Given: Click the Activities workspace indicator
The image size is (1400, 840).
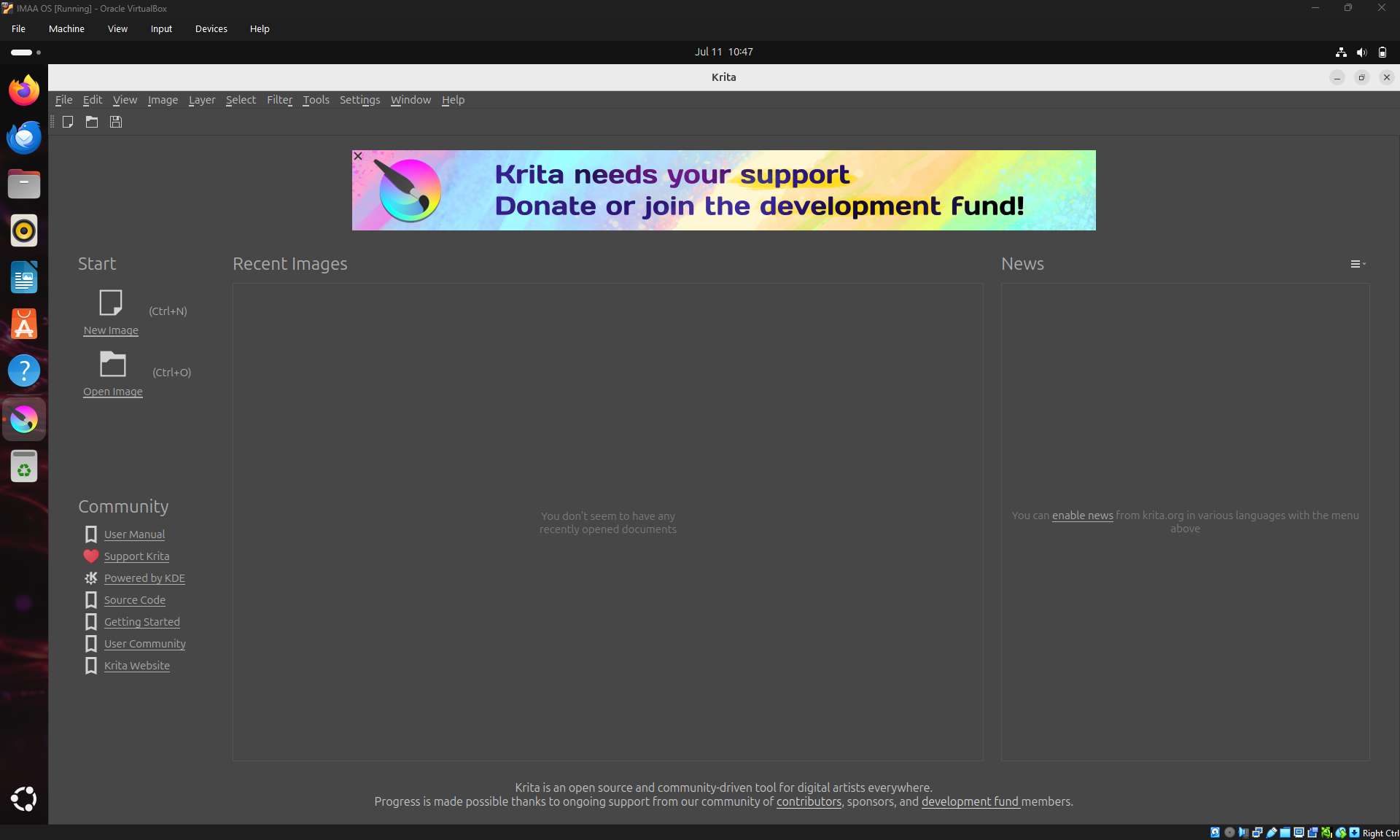Looking at the screenshot, I should 26,52.
